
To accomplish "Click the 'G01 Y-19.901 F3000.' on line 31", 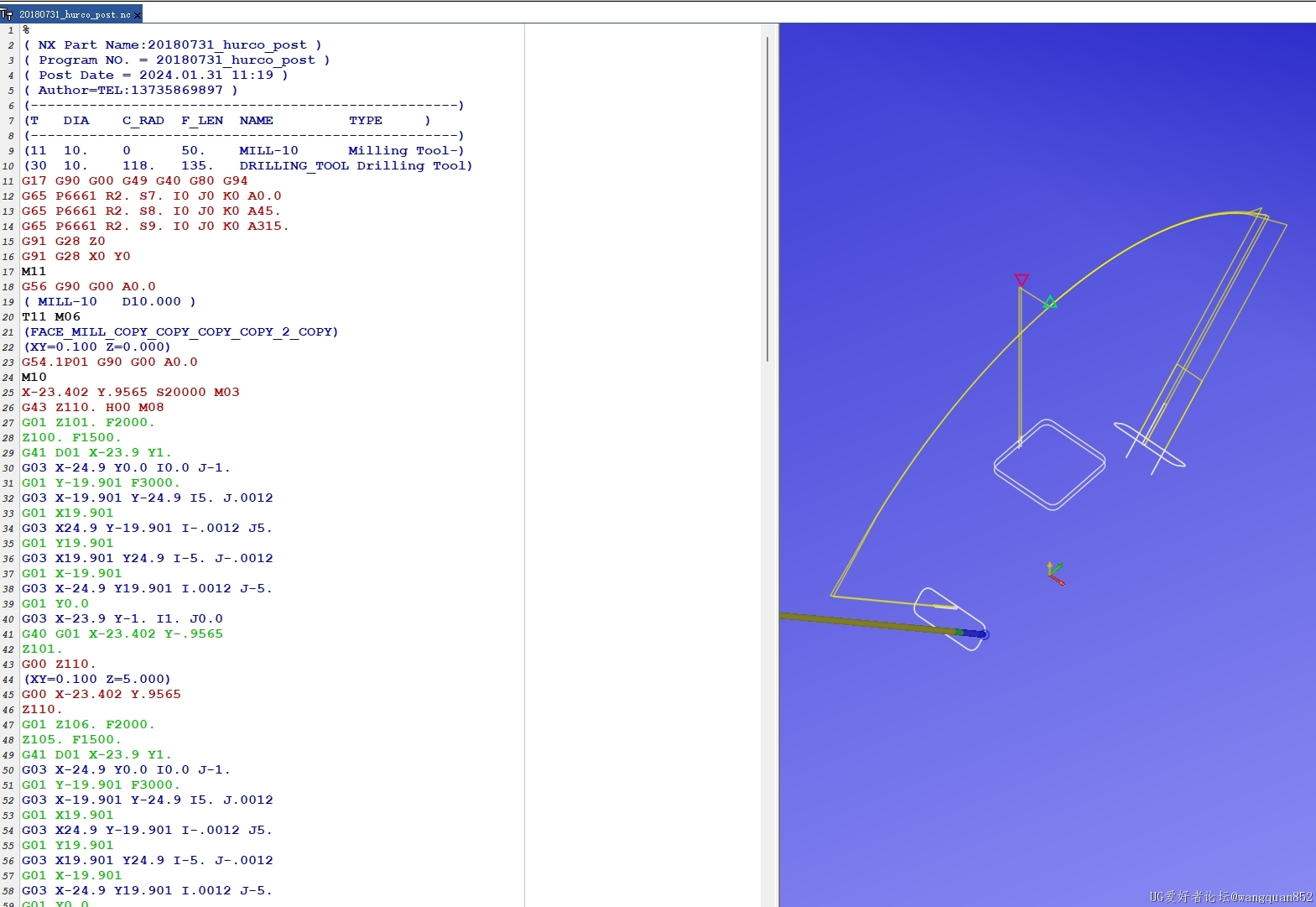I will click(101, 483).
